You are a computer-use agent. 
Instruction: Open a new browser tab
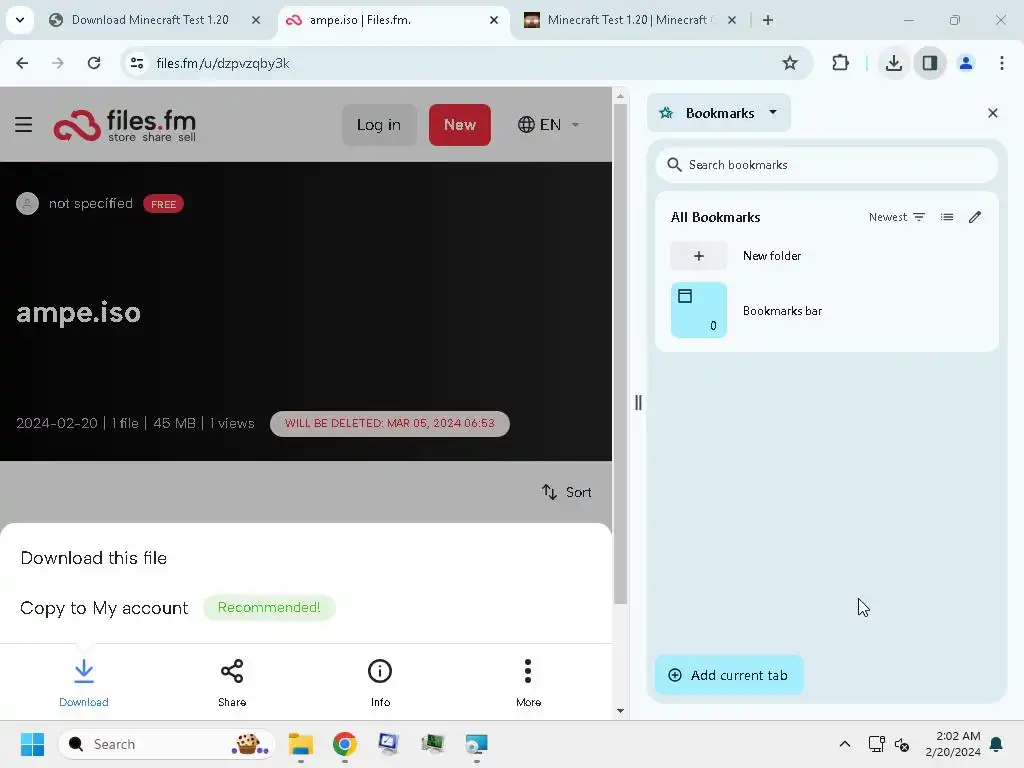pos(768,20)
